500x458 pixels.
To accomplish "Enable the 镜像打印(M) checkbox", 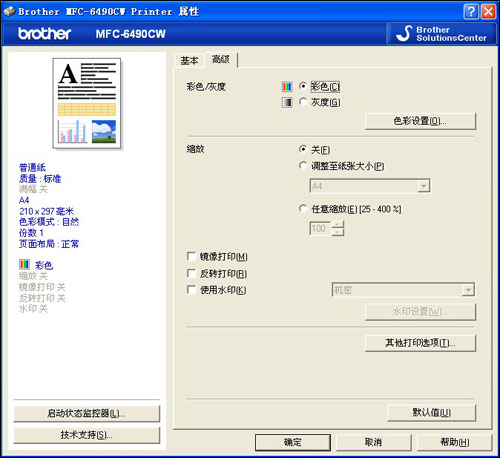I will pyautogui.click(x=191, y=256).
